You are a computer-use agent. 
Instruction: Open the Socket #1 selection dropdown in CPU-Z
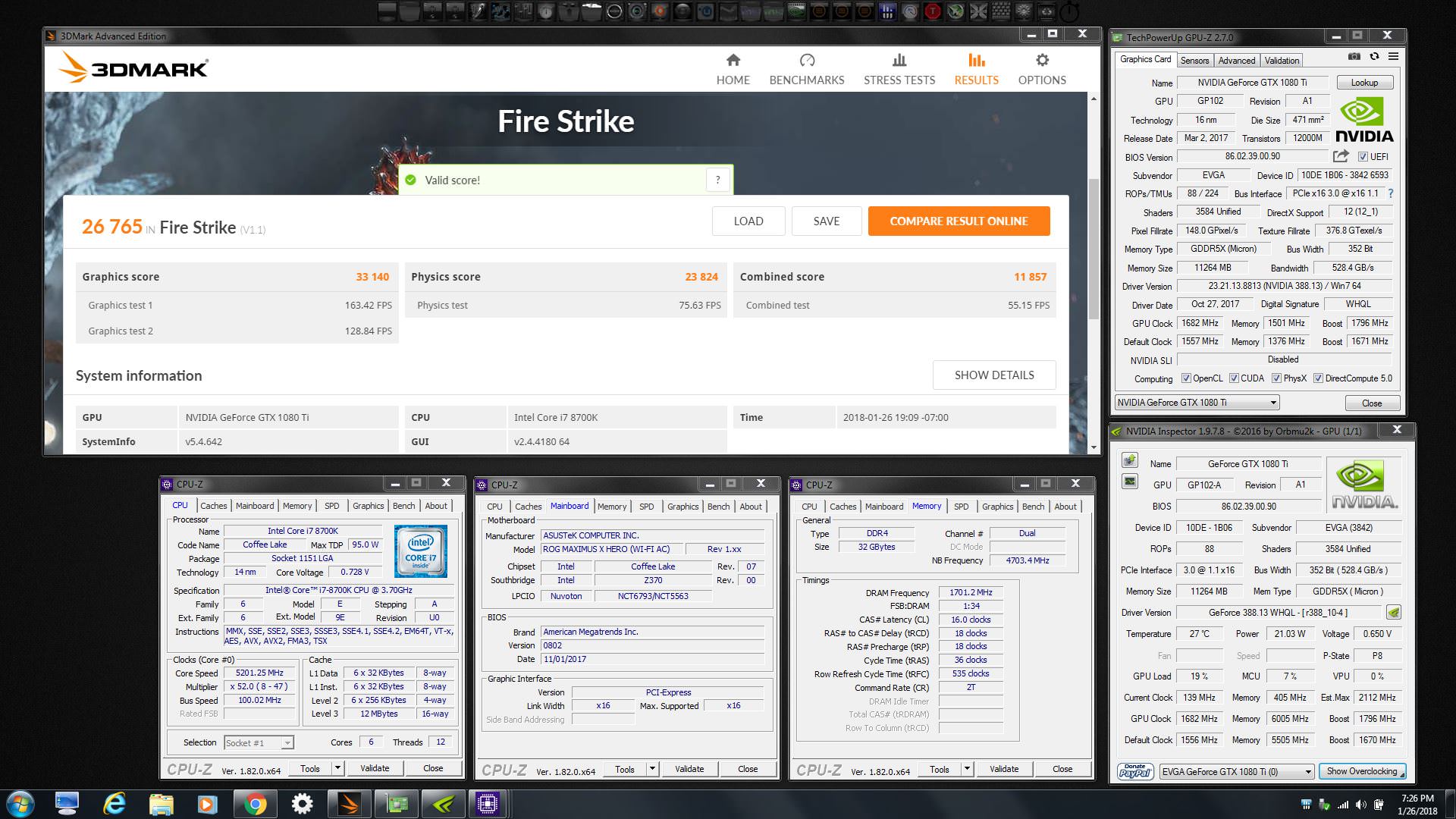click(x=287, y=743)
